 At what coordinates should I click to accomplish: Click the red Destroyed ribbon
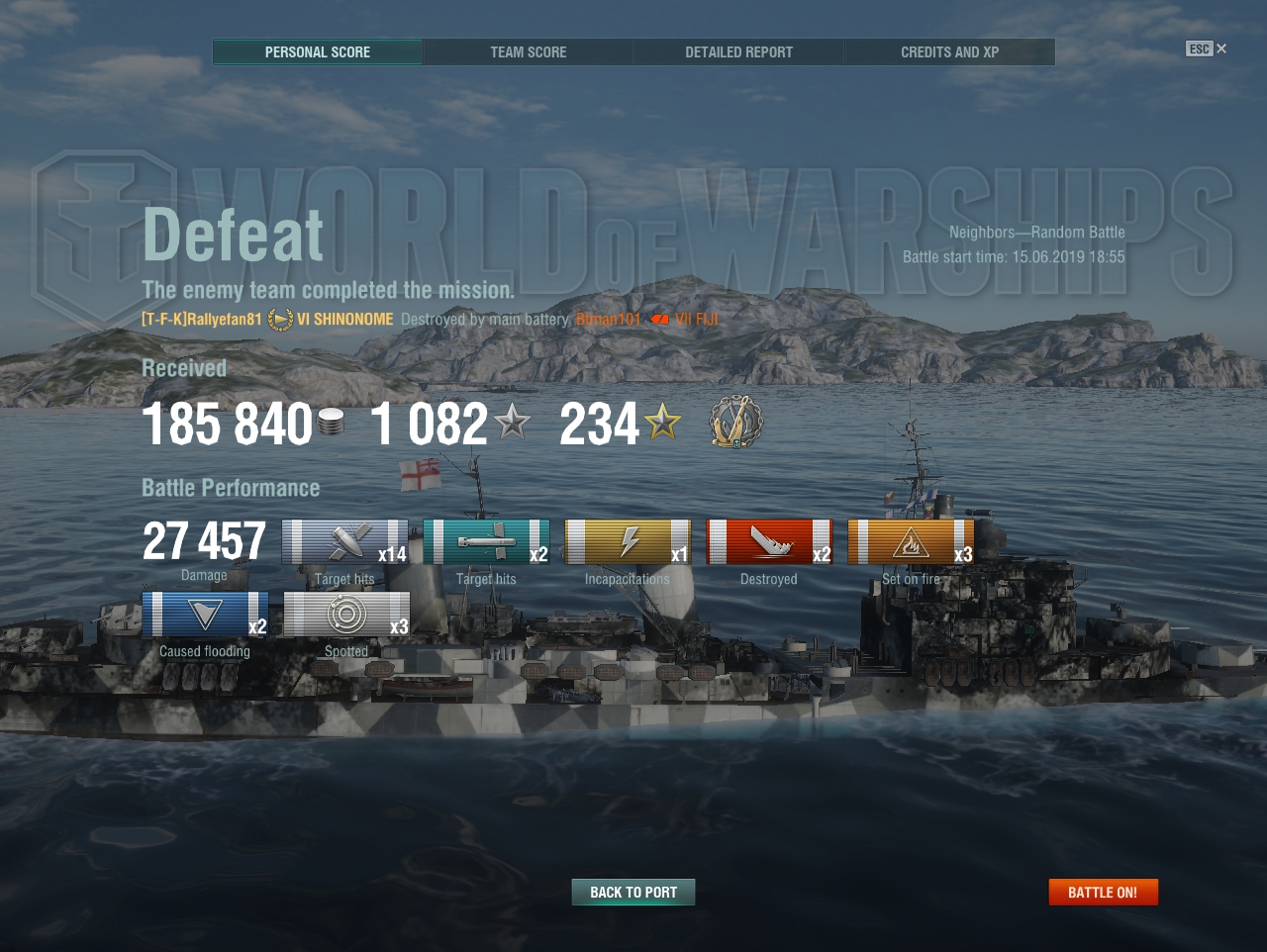[769, 542]
